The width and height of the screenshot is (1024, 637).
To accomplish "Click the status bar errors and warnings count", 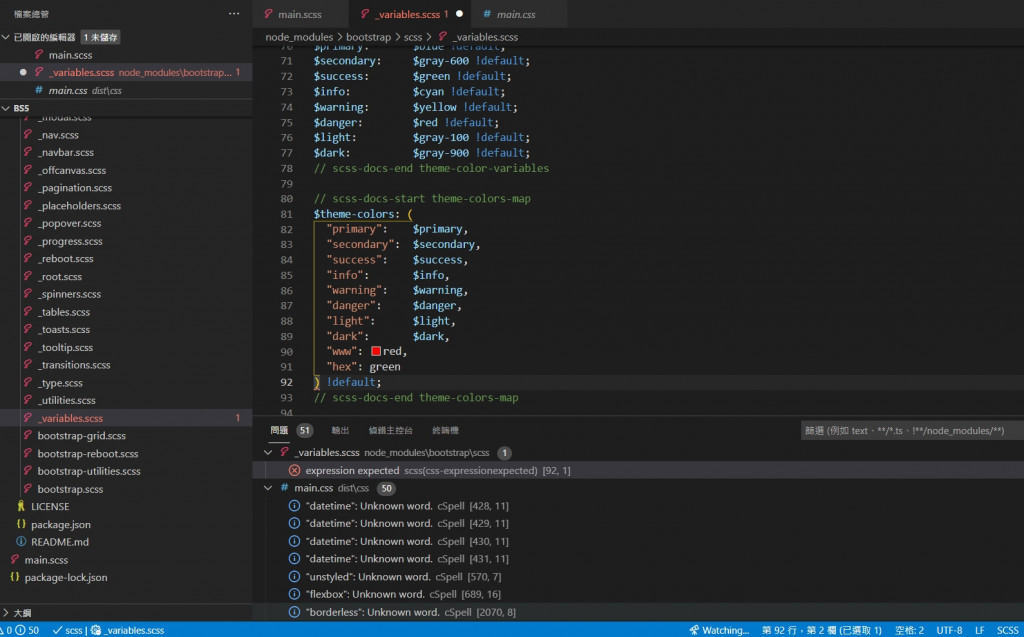I will coord(21,630).
